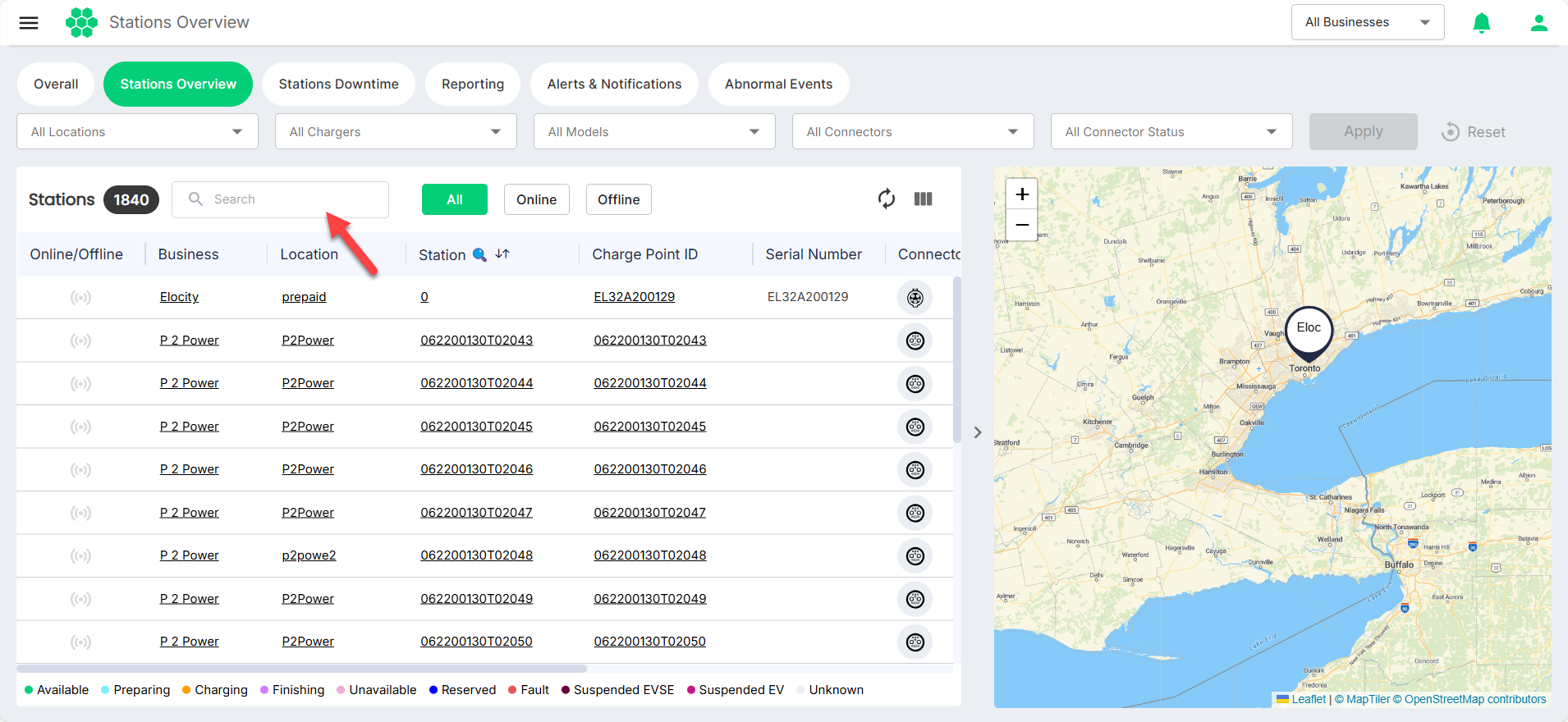Expand the All Chargers dropdown
The width and height of the screenshot is (1568, 722).
click(396, 131)
